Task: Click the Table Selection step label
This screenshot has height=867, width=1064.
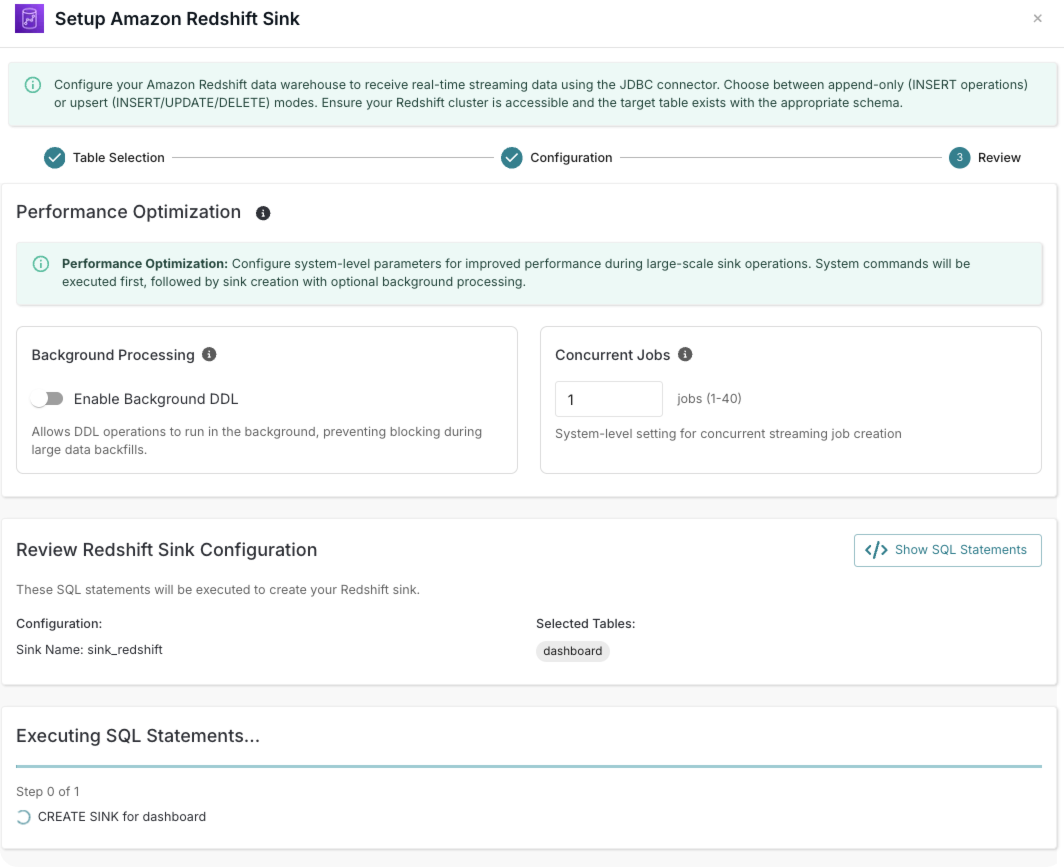Action: click(x=118, y=157)
